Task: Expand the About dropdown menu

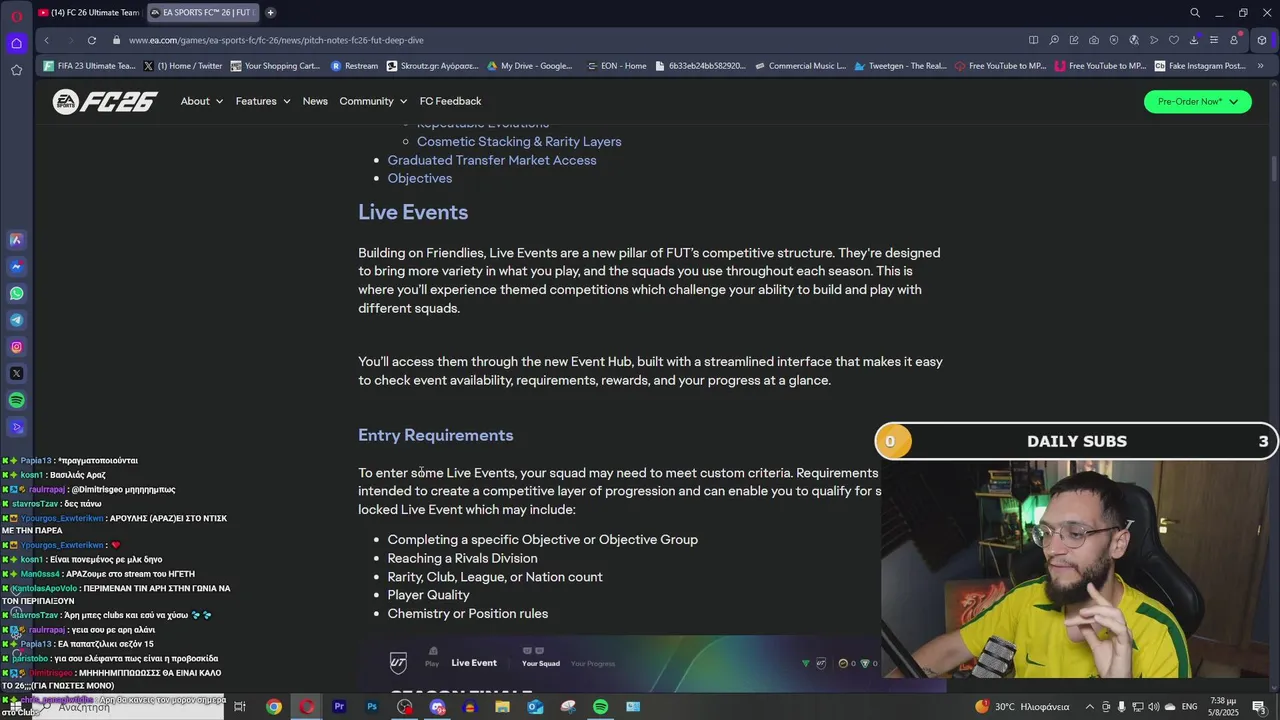Action: pyautogui.click(x=201, y=101)
